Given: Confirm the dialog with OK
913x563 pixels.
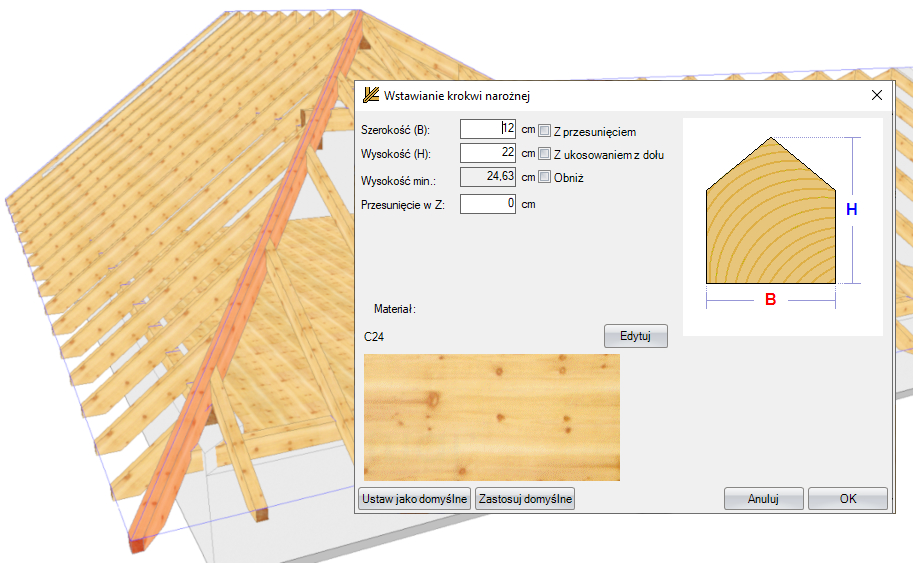Looking at the screenshot, I should (x=847, y=498).
